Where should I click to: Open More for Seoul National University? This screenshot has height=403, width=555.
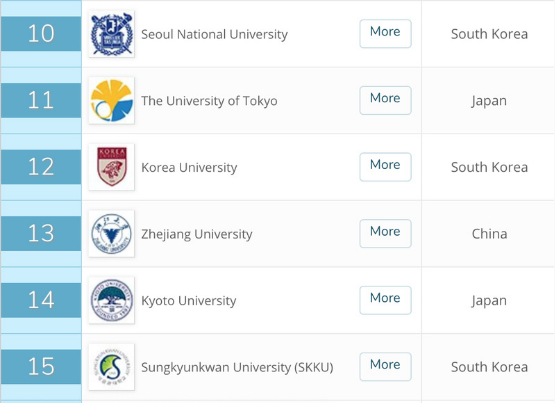pos(385,34)
